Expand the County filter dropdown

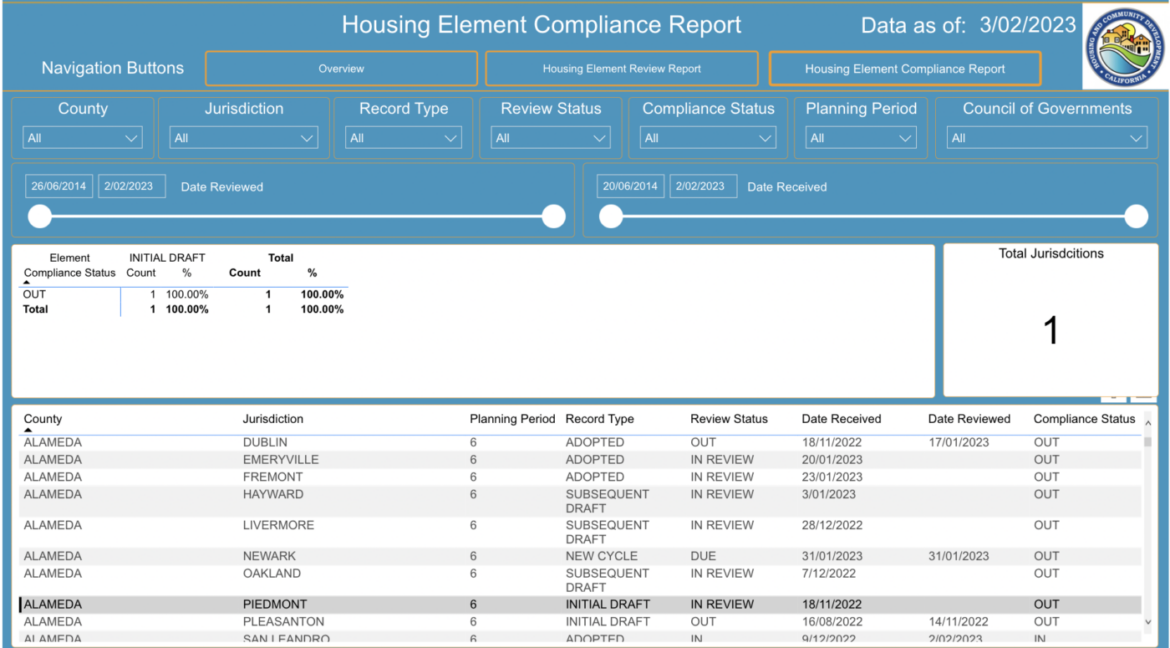coord(83,138)
